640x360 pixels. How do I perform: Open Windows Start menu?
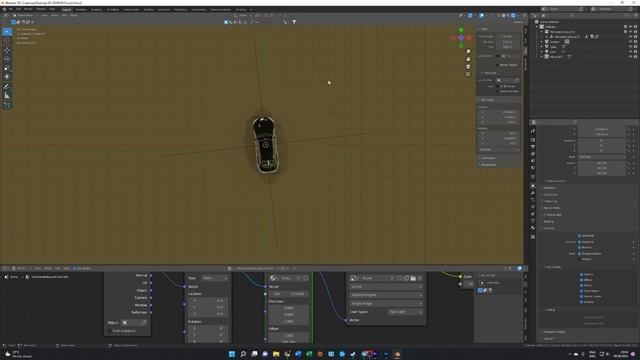232,354
